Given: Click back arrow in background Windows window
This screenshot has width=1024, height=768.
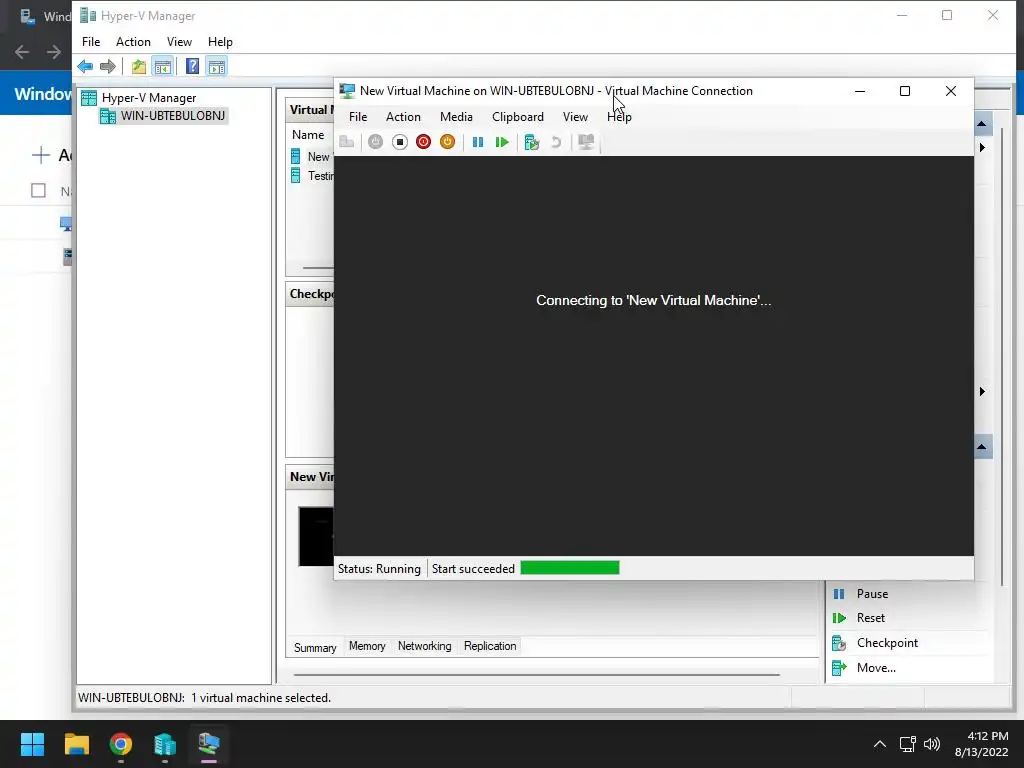Looking at the screenshot, I should (x=22, y=52).
